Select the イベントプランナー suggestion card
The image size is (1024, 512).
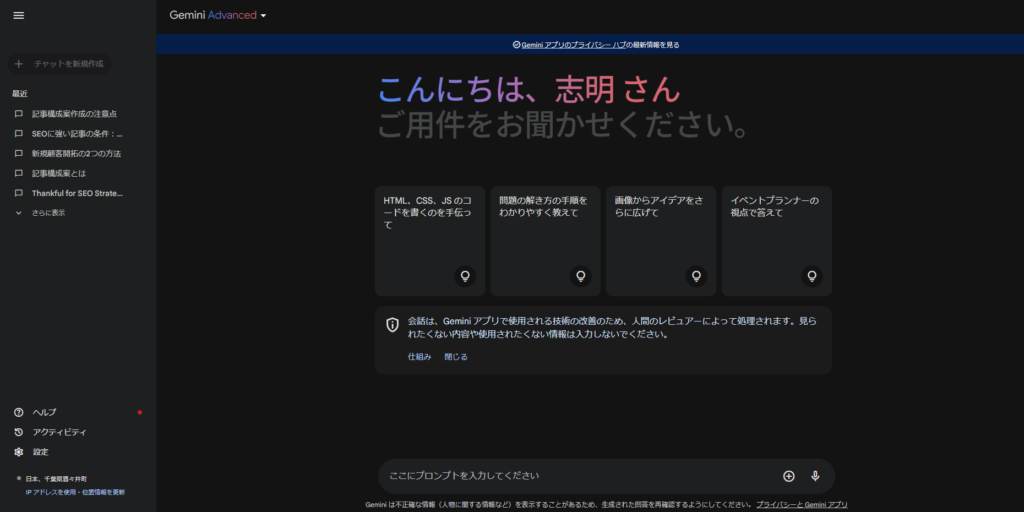pyautogui.click(x=776, y=241)
